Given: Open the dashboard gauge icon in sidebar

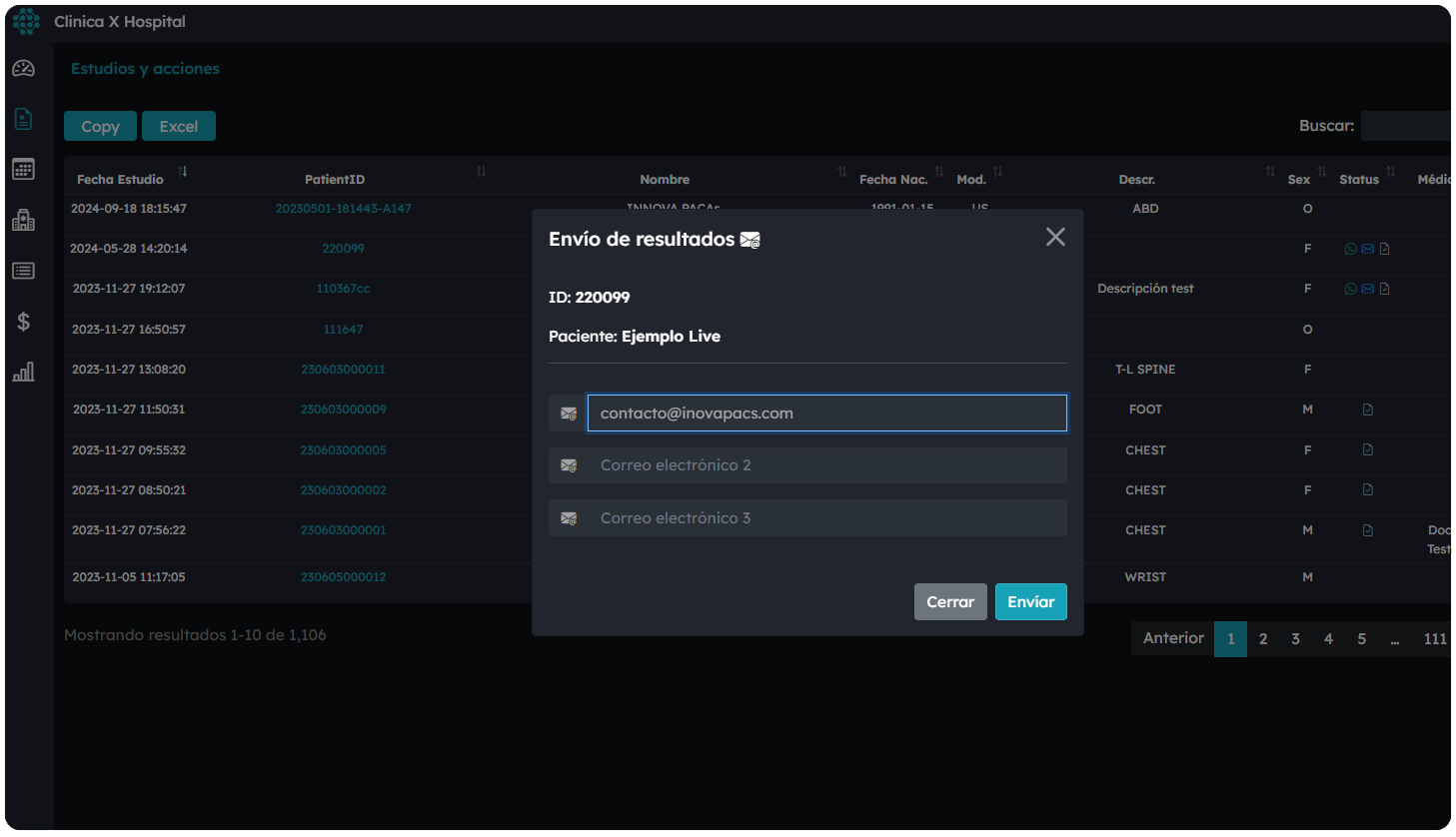Looking at the screenshot, I should pyautogui.click(x=23, y=68).
